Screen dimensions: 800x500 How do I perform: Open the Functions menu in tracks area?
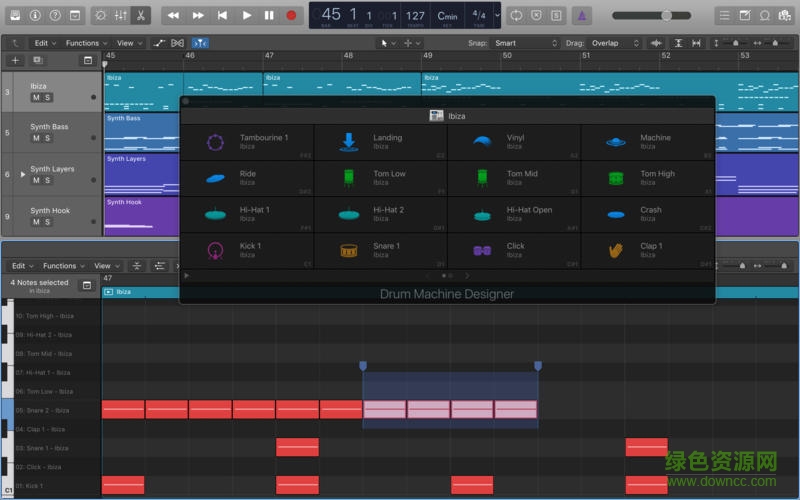[x=85, y=43]
